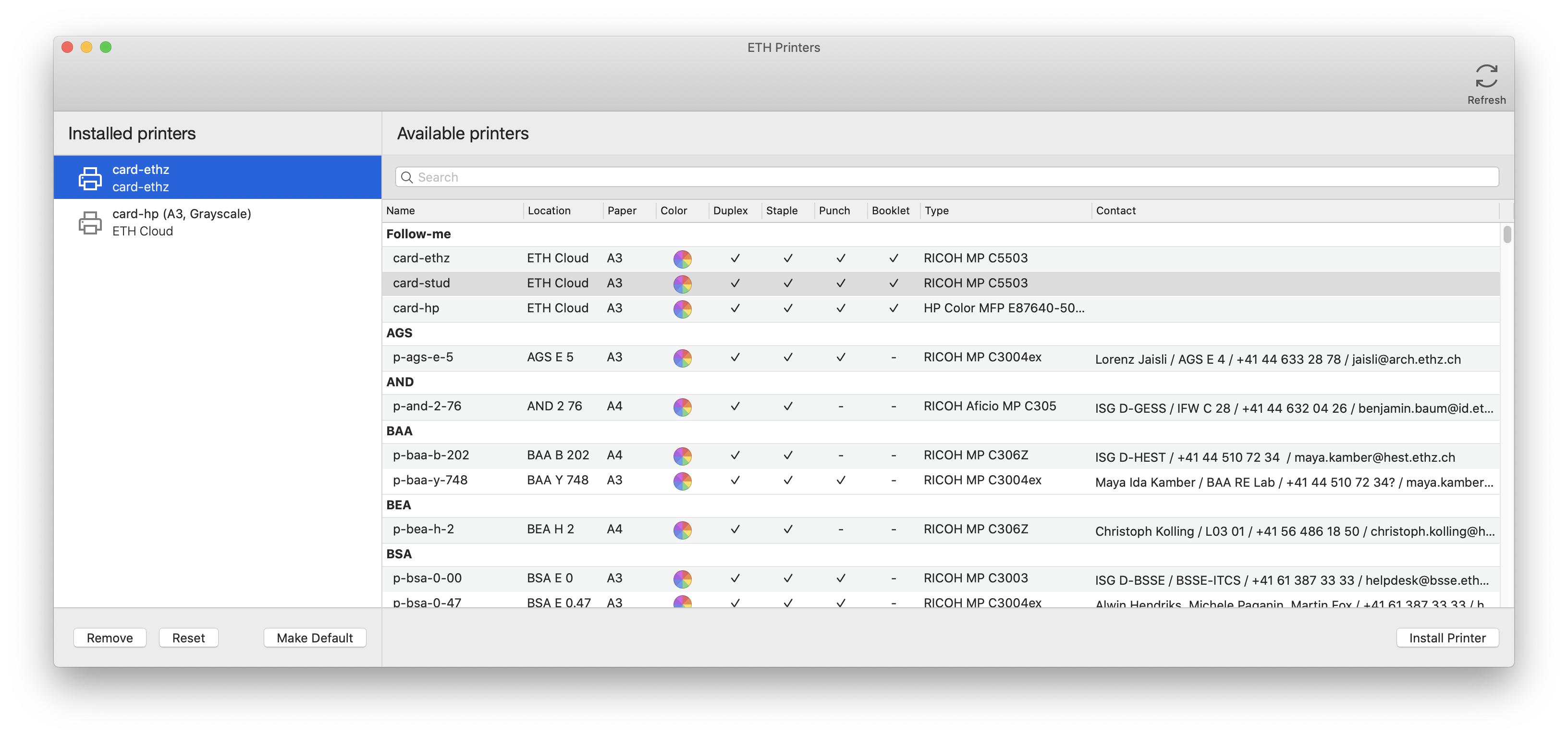The image size is (1568, 738).
Task: Select the card-stud printer name
Action: (421, 283)
